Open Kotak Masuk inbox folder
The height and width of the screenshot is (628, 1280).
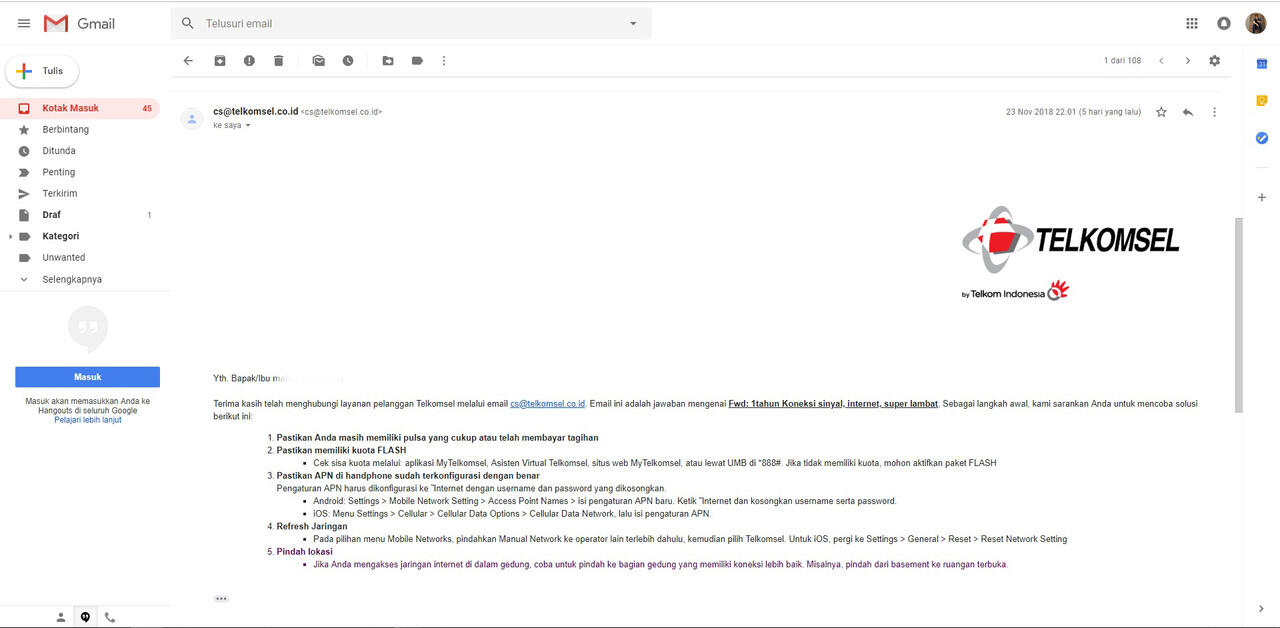(x=80, y=108)
